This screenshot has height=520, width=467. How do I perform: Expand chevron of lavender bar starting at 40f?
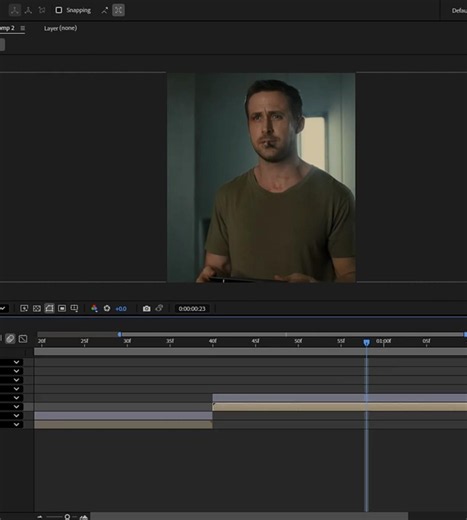coord(16,398)
